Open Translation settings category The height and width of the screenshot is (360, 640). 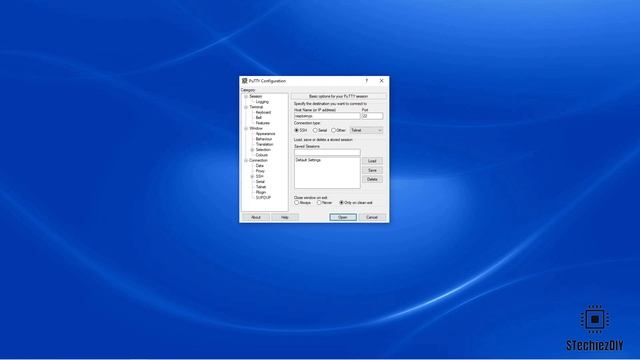click(x=264, y=144)
